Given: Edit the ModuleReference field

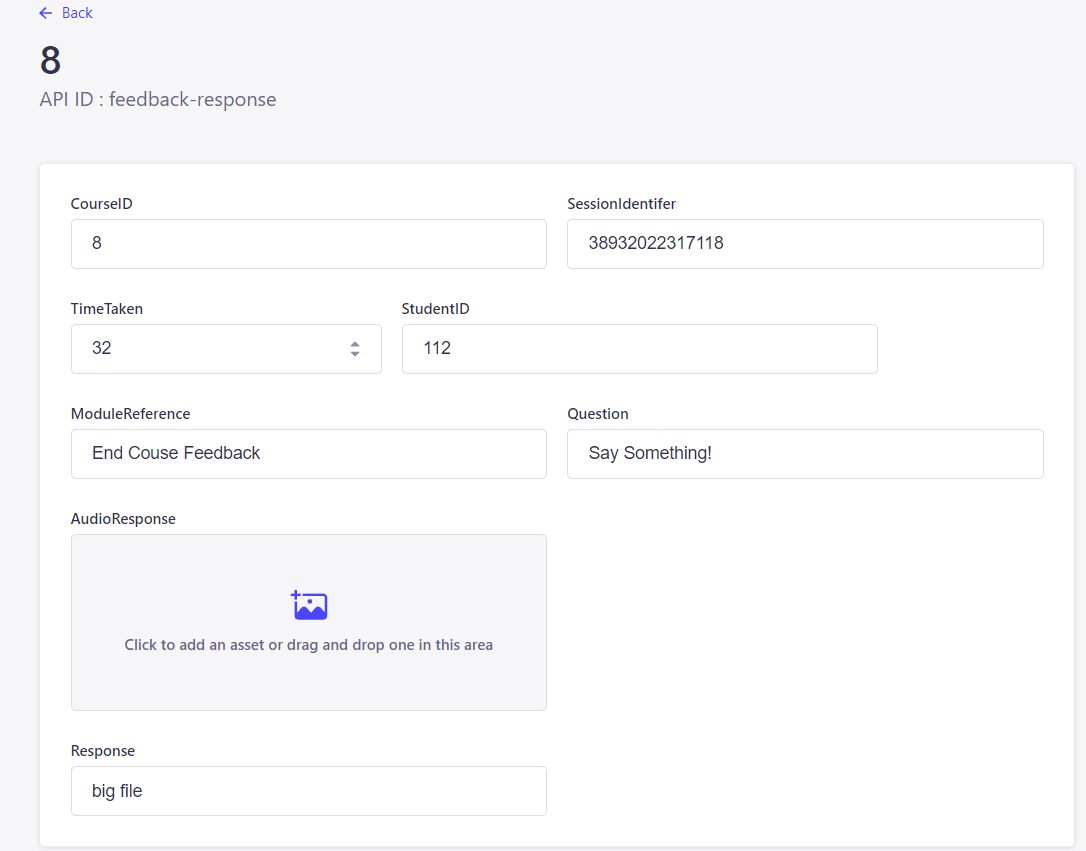Looking at the screenshot, I should [308, 454].
